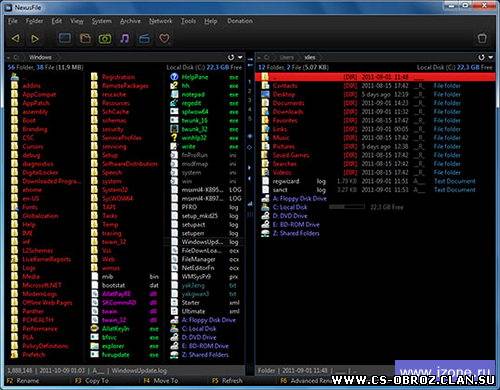The width and height of the screenshot is (500, 390).
Task: Click the Users breadcrumb in right path bar
Action: tap(287, 57)
